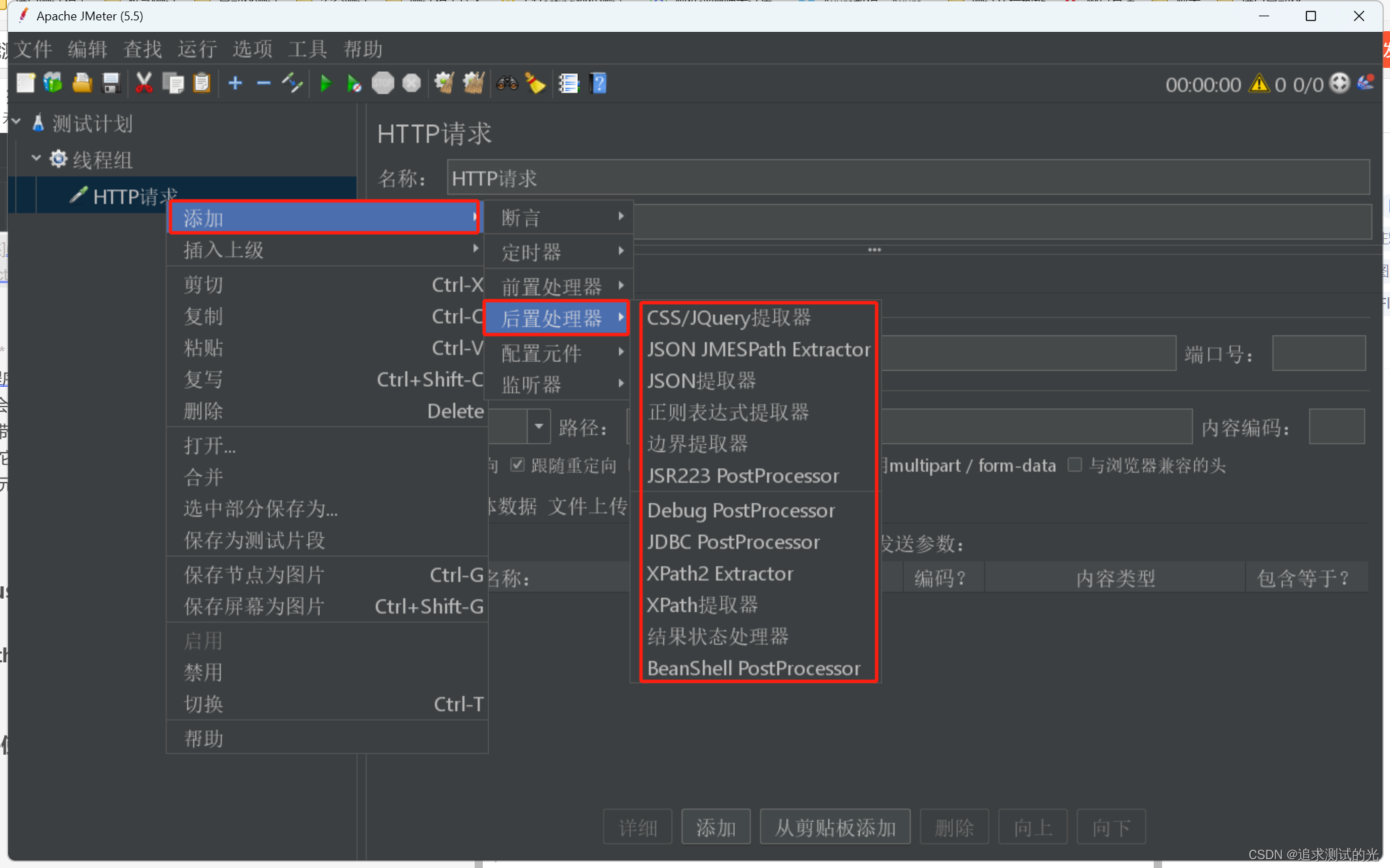Open the HTTP method dropdown arrow
This screenshot has height=868, width=1390.
(x=539, y=427)
